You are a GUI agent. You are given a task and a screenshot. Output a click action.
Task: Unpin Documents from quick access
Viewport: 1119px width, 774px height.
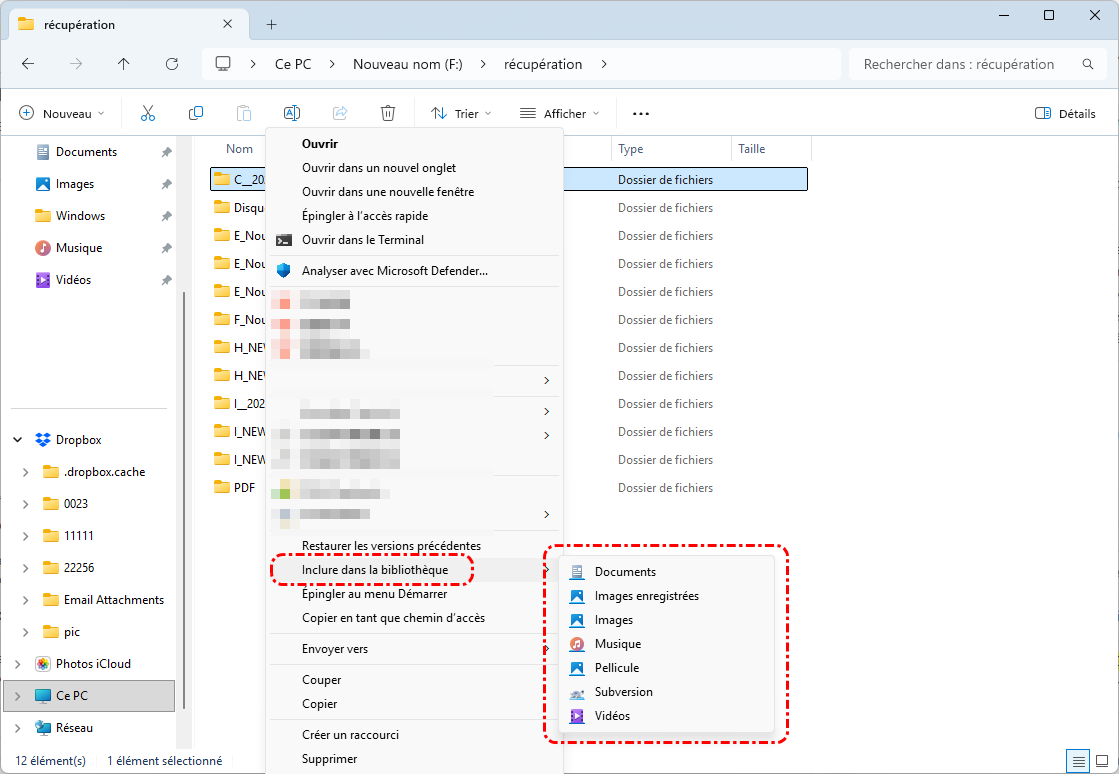pyautogui.click(x=166, y=152)
